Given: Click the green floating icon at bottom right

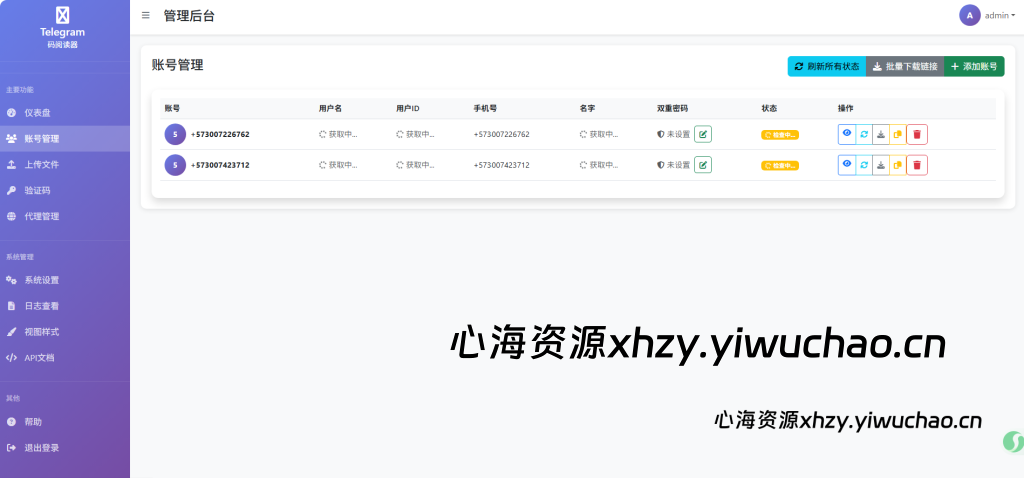Looking at the screenshot, I should [1013, 442].
